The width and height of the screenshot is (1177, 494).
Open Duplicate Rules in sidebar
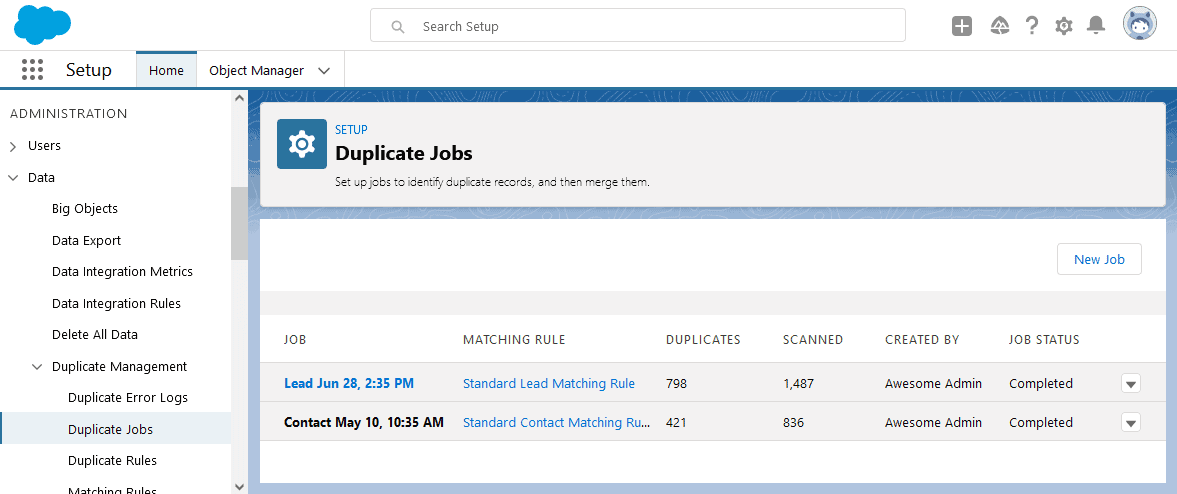(x=112, y=460)
